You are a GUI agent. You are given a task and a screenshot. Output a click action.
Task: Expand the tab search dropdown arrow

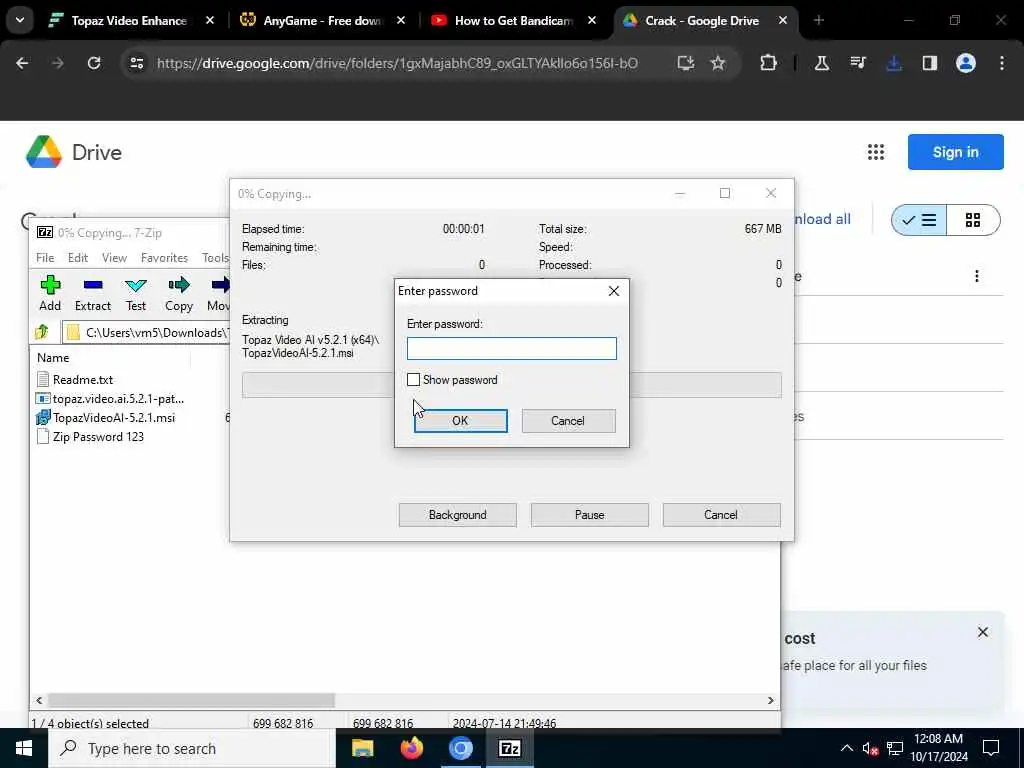click(20, 20)
